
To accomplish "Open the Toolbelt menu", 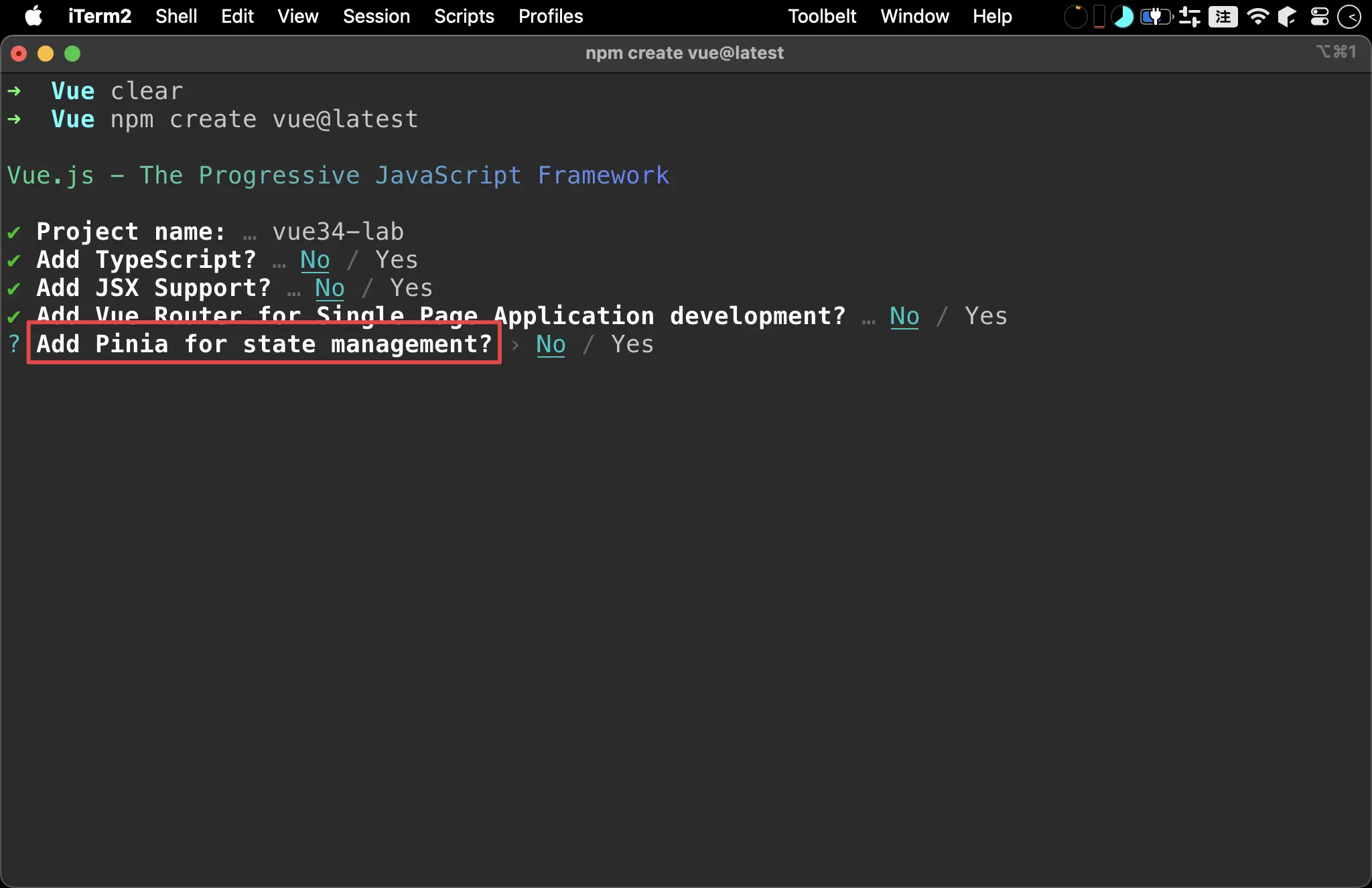I will [822, 16].
